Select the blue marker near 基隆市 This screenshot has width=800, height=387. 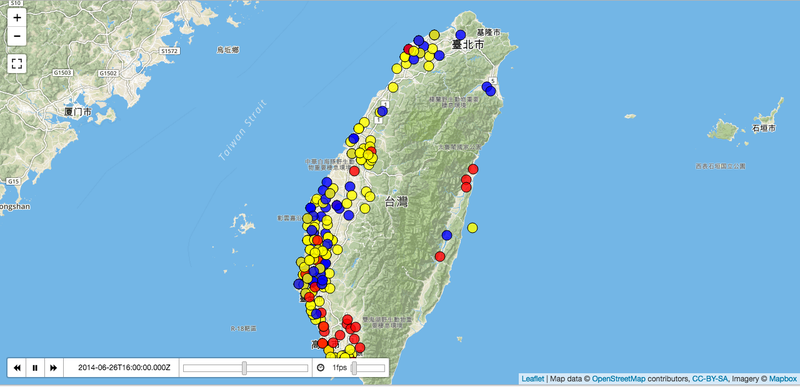click(461, 35)
